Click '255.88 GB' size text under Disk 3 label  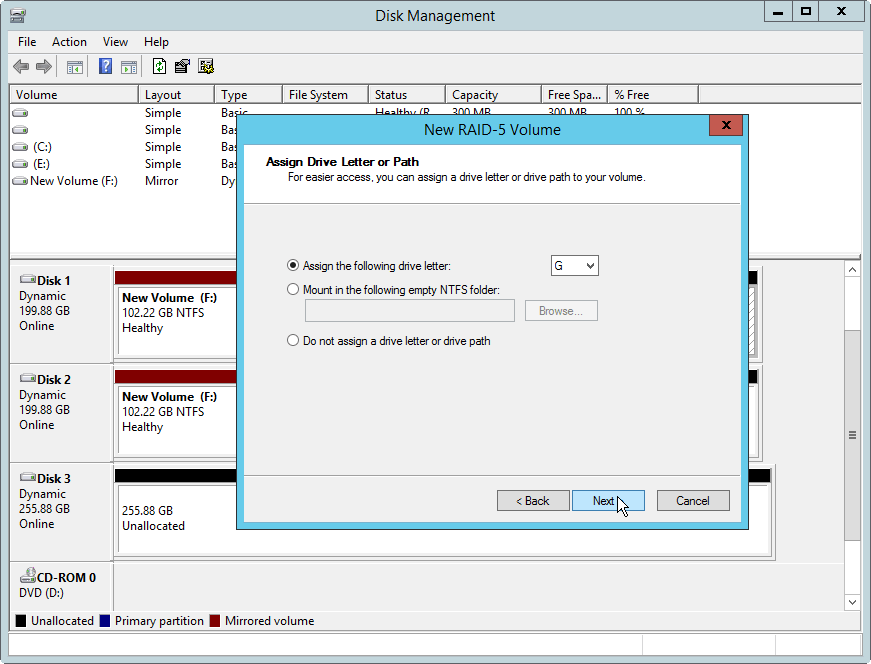click(44, 508)
